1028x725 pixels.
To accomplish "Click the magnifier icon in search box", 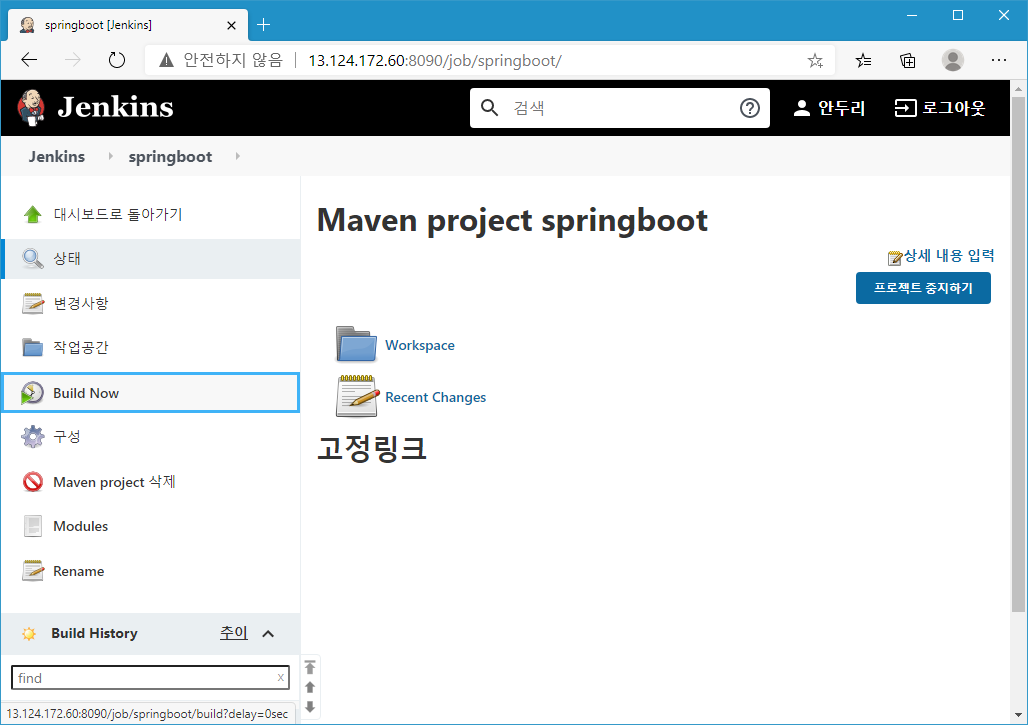I will [x=489, y=108].
